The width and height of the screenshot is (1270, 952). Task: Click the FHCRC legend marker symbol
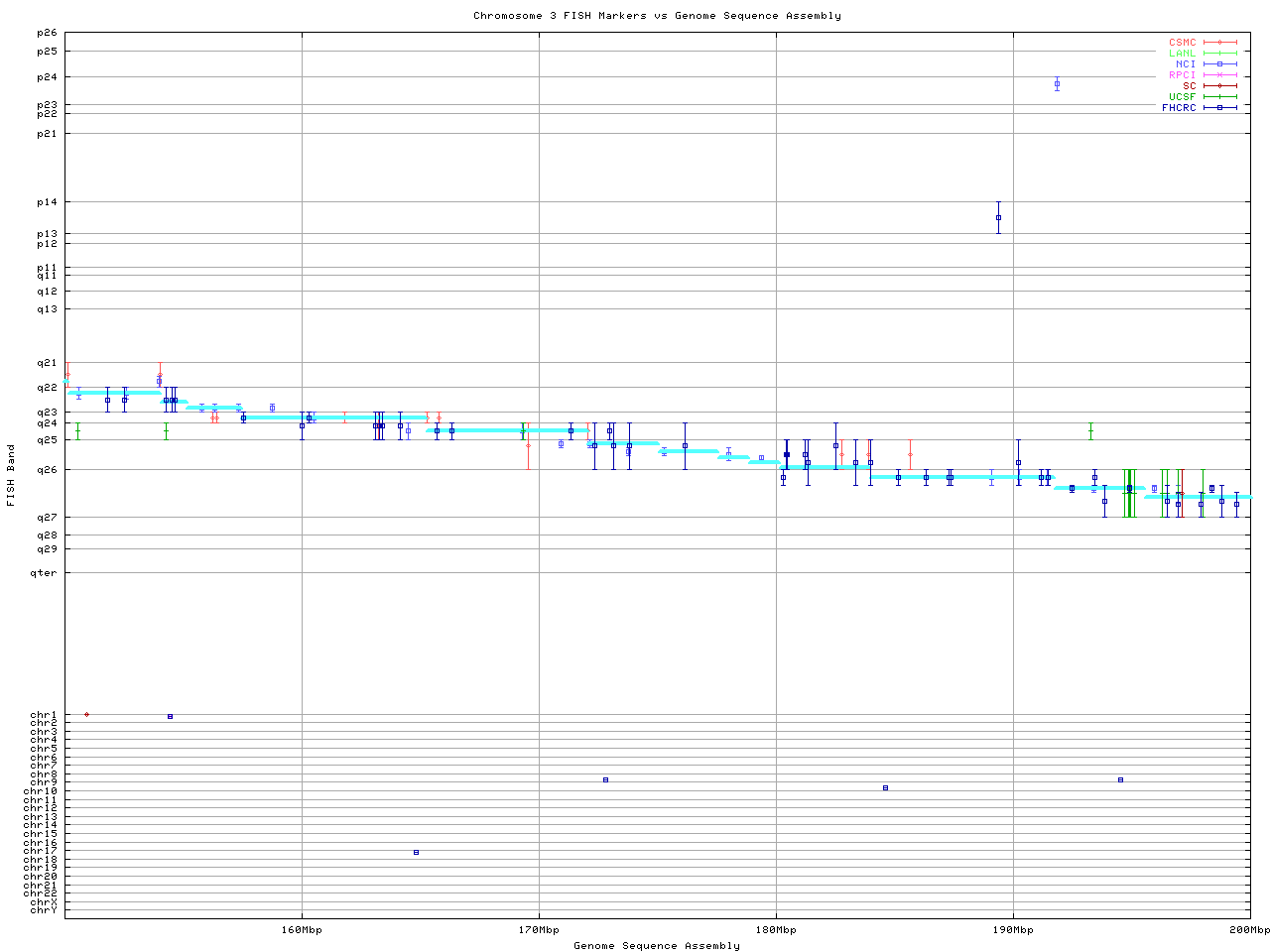pyautogui.click(x=1219, y=107)
